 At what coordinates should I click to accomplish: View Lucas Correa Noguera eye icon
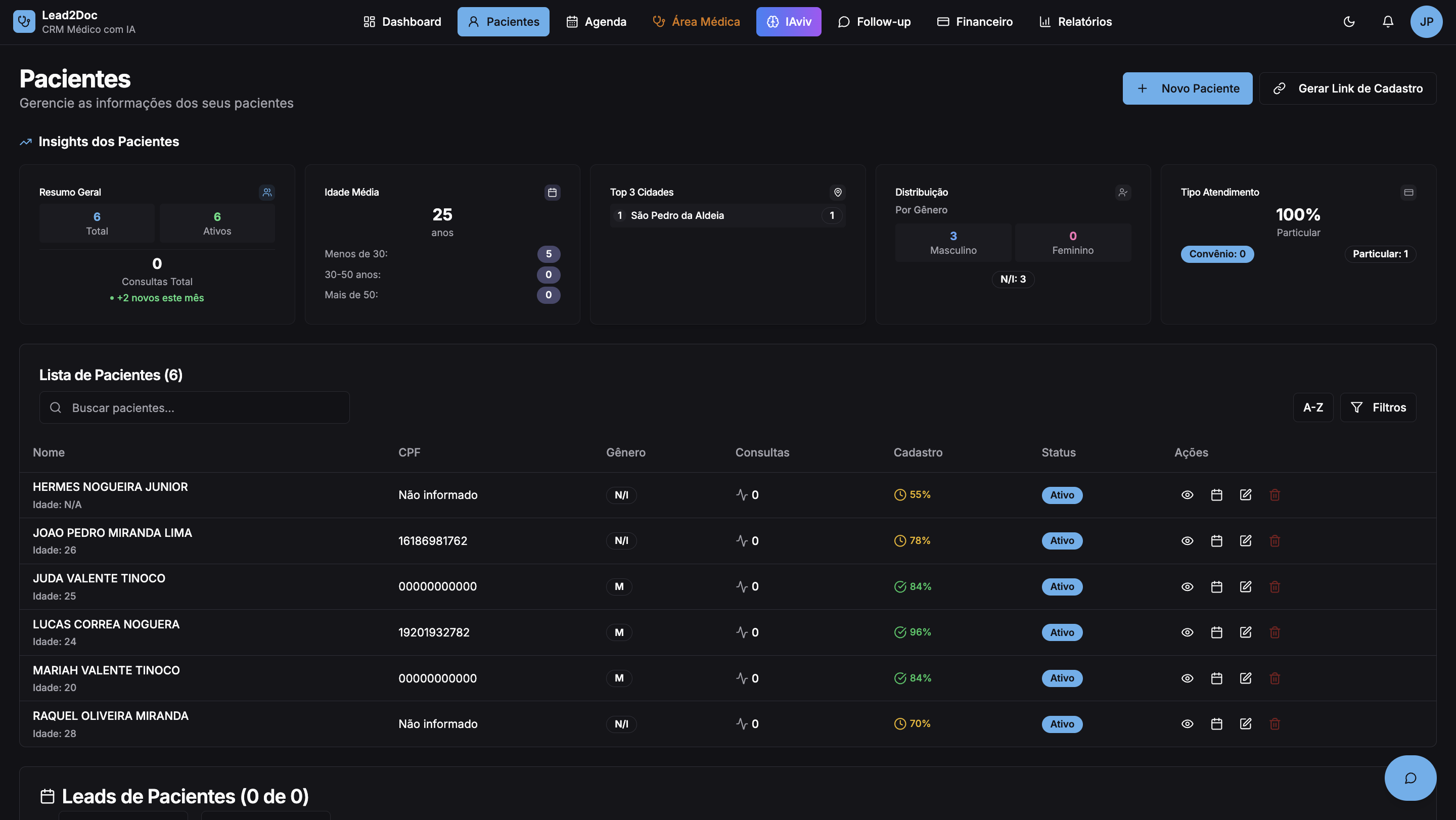(1187, 632)
